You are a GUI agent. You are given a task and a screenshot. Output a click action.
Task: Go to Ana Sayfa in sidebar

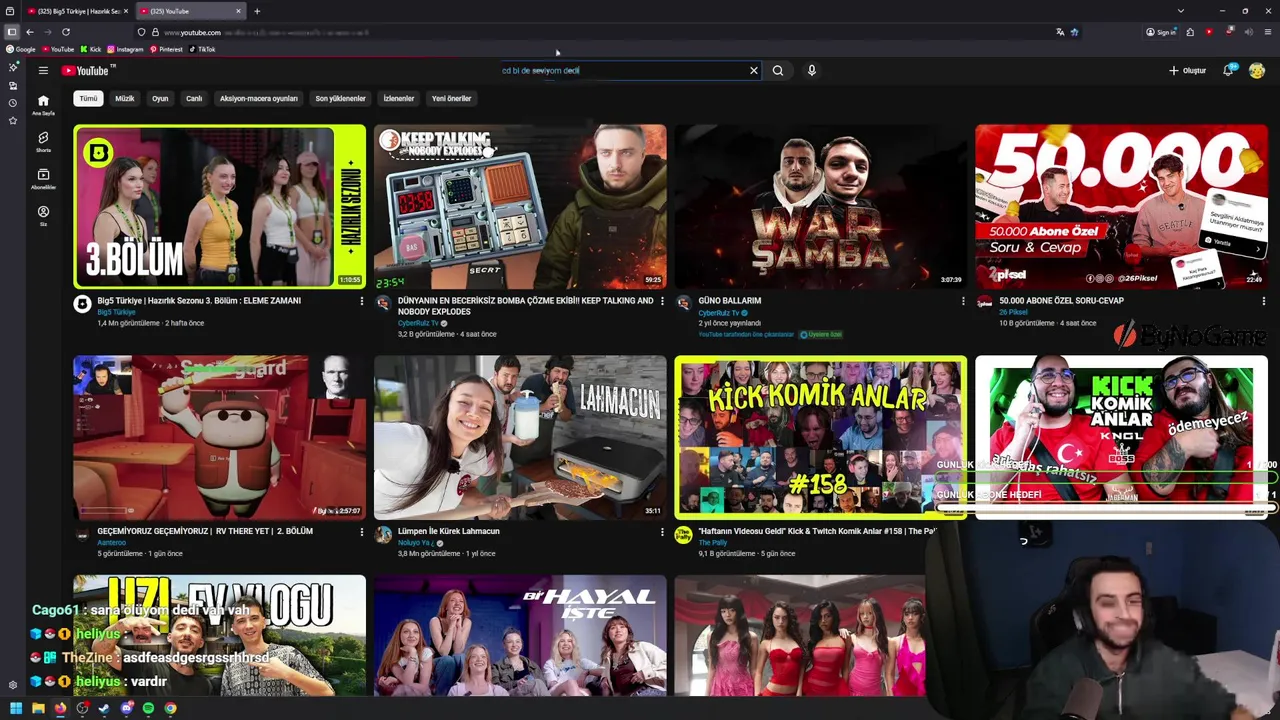(x=43, y=105)
